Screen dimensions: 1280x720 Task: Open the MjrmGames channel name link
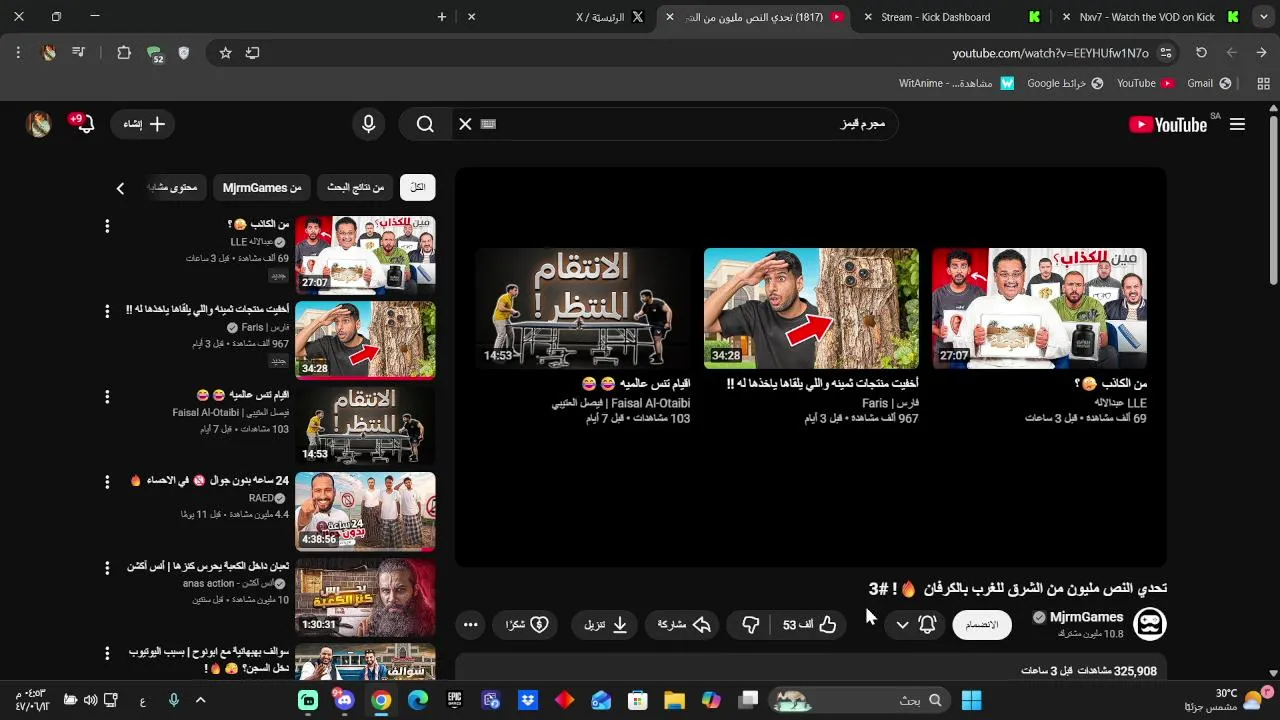(1086, 617)
